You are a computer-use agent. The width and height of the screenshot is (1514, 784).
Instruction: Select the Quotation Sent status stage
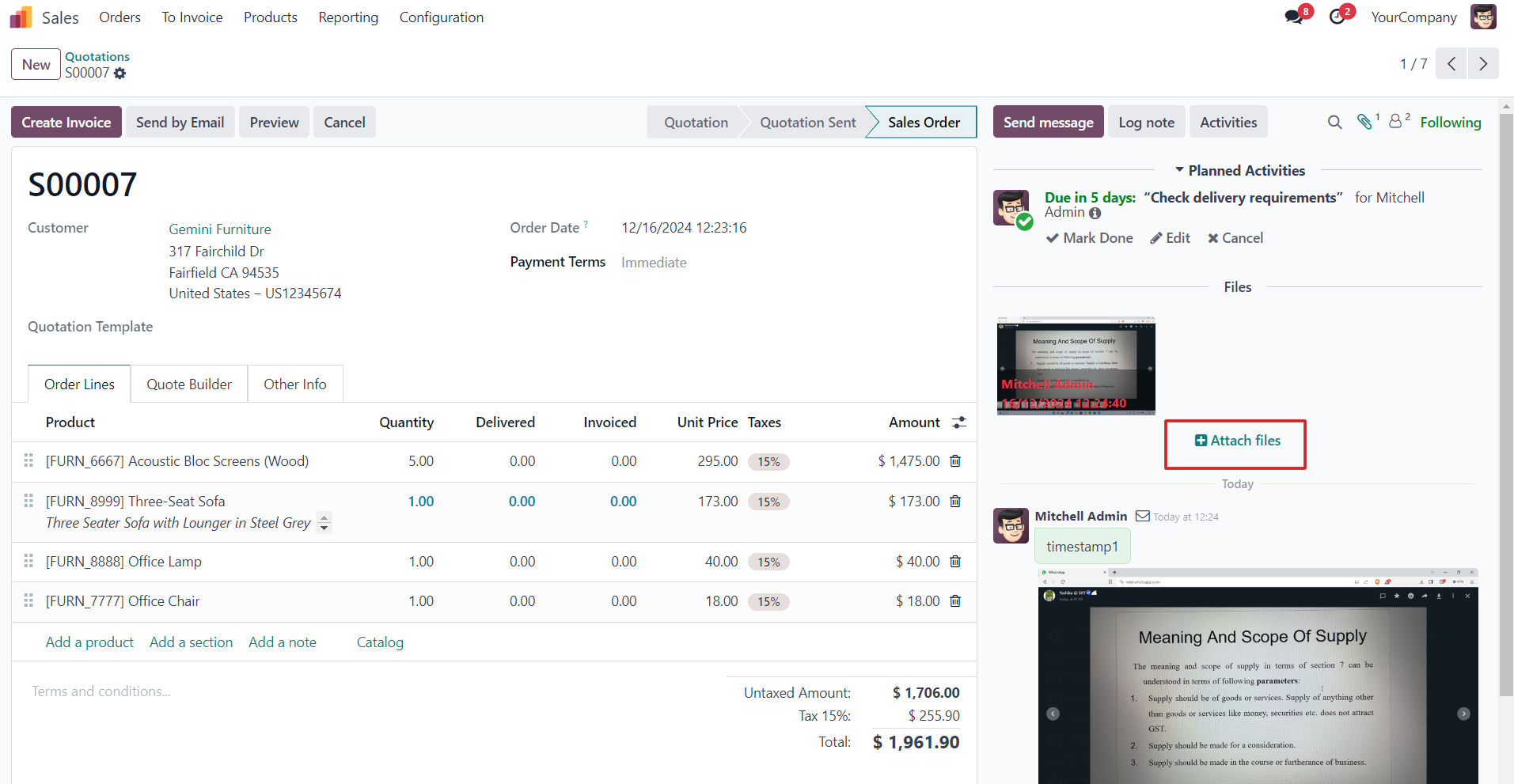807,122
